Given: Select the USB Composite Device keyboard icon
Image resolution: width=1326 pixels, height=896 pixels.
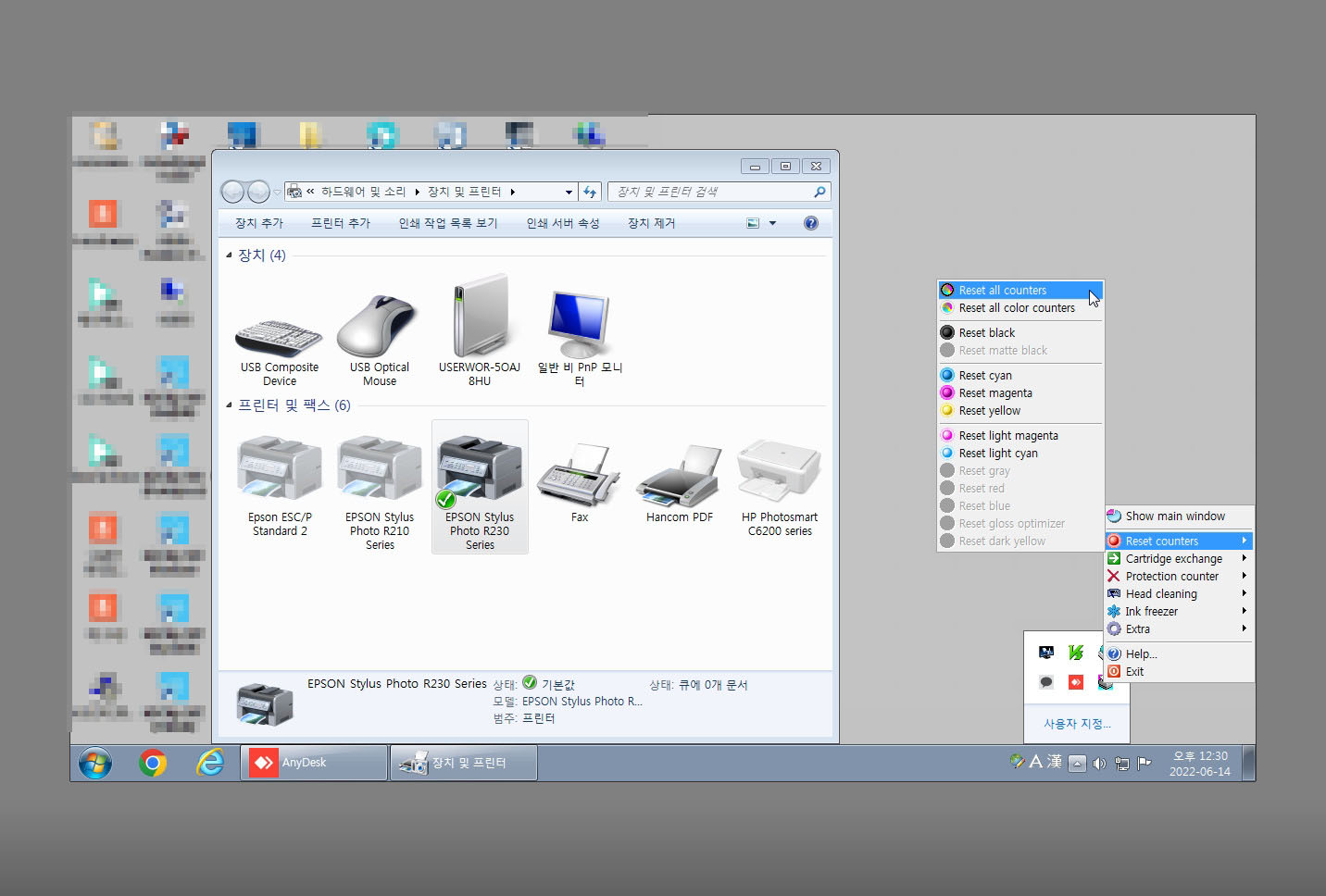Looking at the screenshot, I should pyautogui.click(x=280, y=338).
